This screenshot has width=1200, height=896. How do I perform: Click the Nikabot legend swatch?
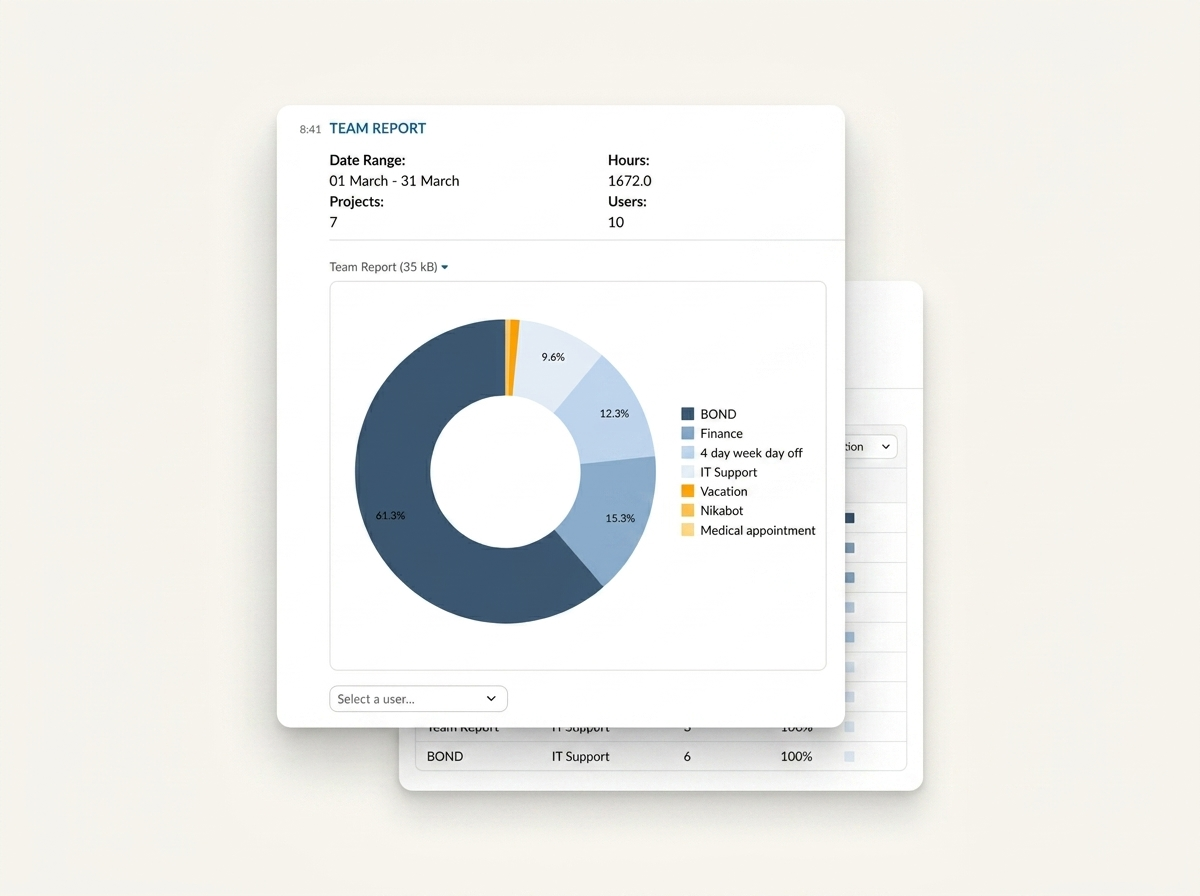687,511
